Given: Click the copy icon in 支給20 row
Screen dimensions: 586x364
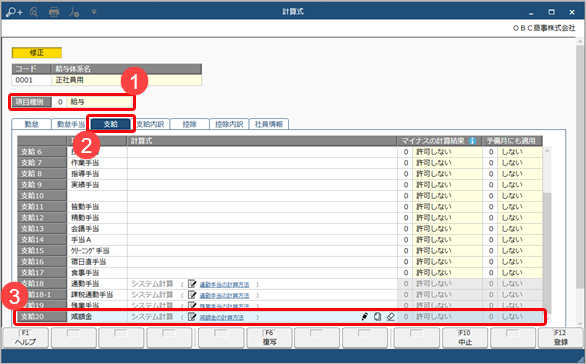Looking at the screenshot, I should 377,317.
